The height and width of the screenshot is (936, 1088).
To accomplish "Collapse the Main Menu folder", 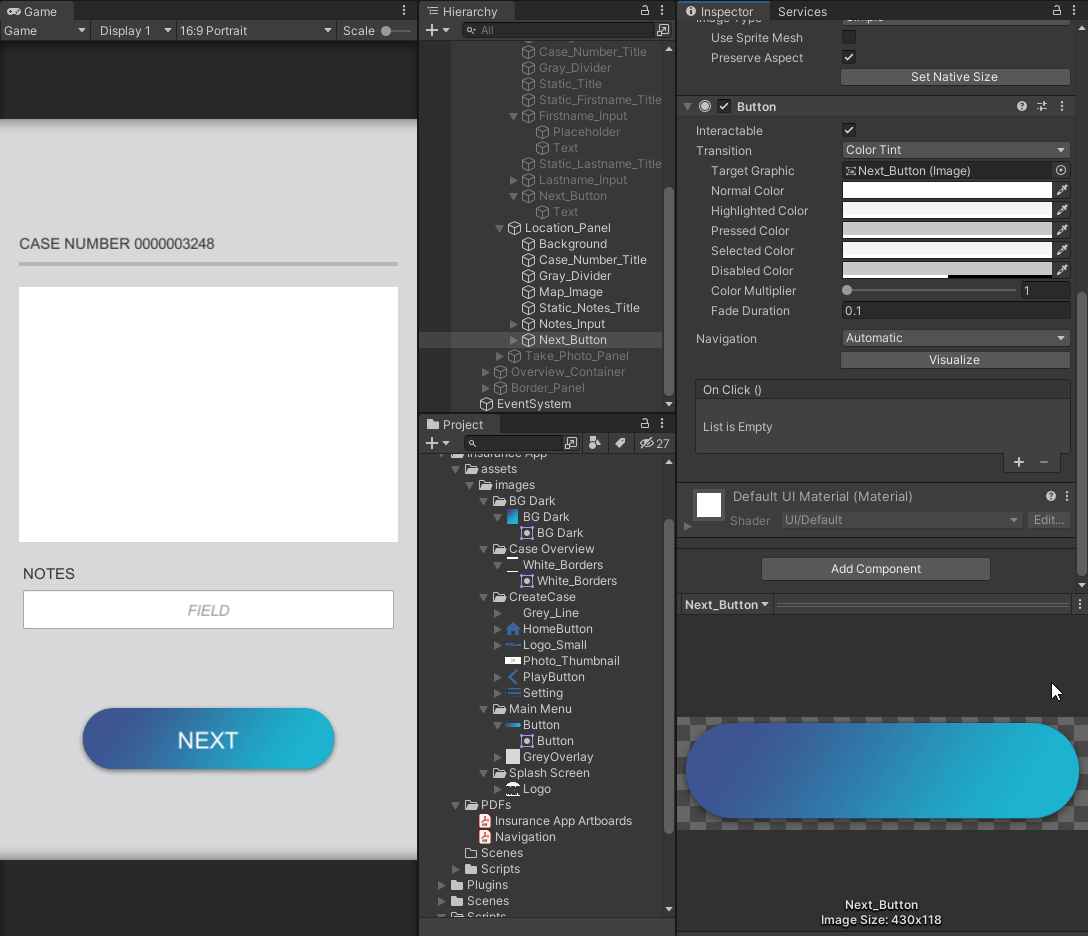I will [x=484, y=709].
